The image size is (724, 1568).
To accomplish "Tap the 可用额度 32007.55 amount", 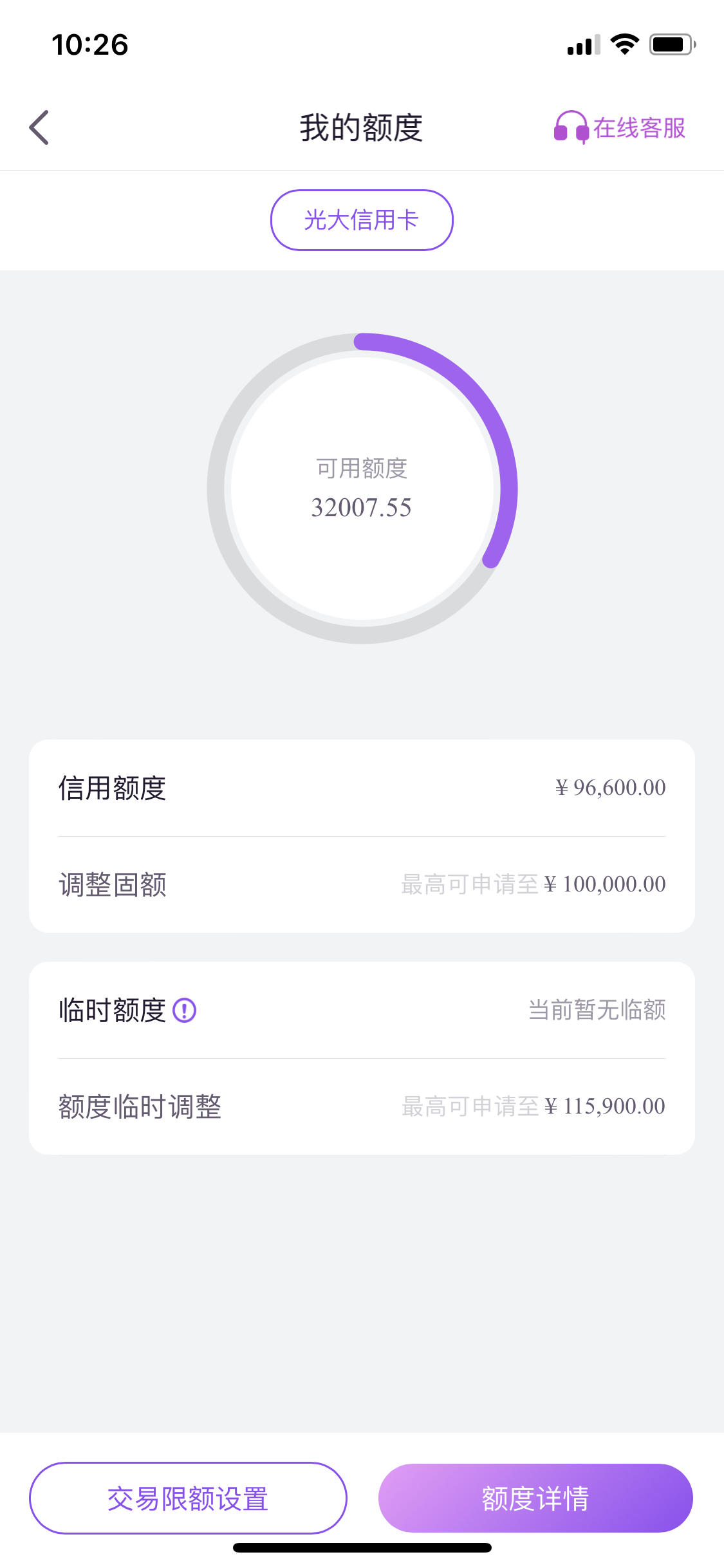I will coord(362,507).
